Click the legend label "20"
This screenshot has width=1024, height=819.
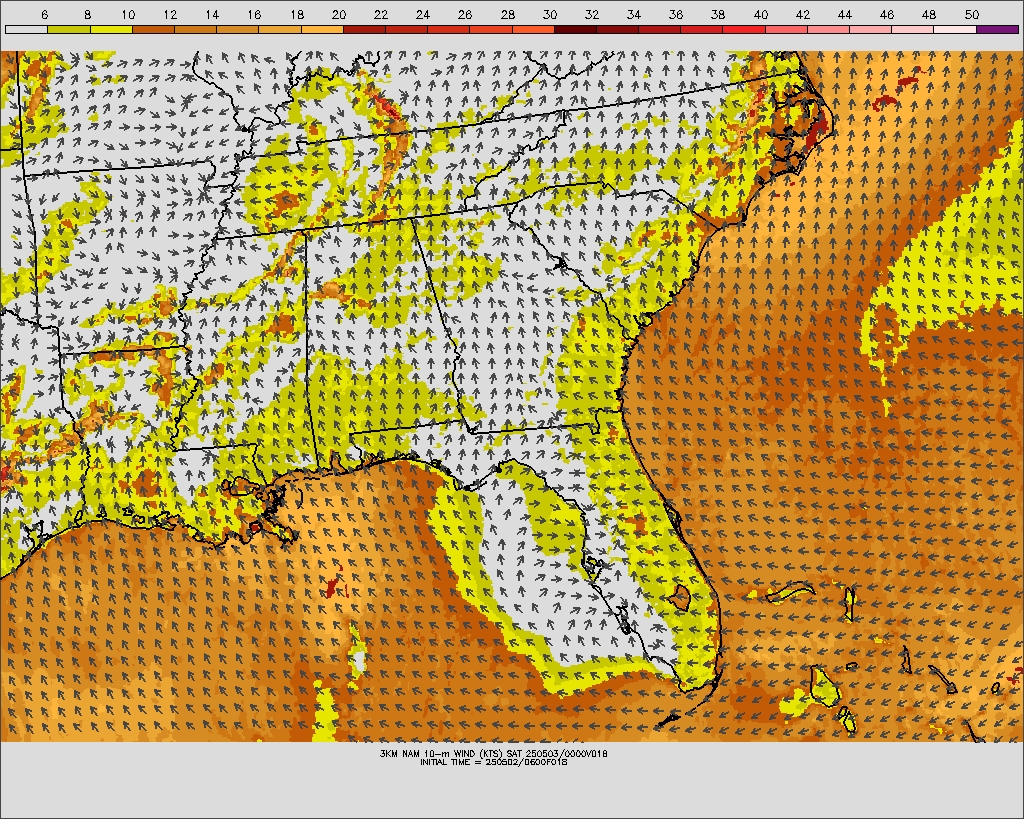[x=339, y=15]
